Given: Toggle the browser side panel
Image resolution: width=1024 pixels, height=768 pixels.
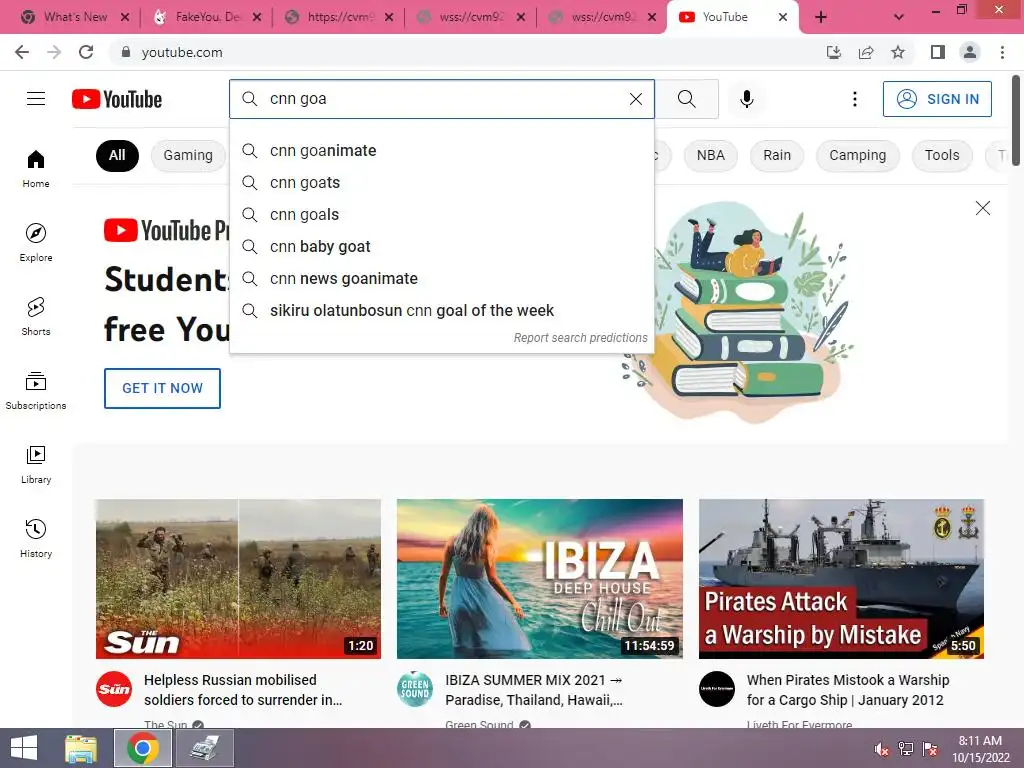Looking at the screenshot, I should (x=938, y=52).
